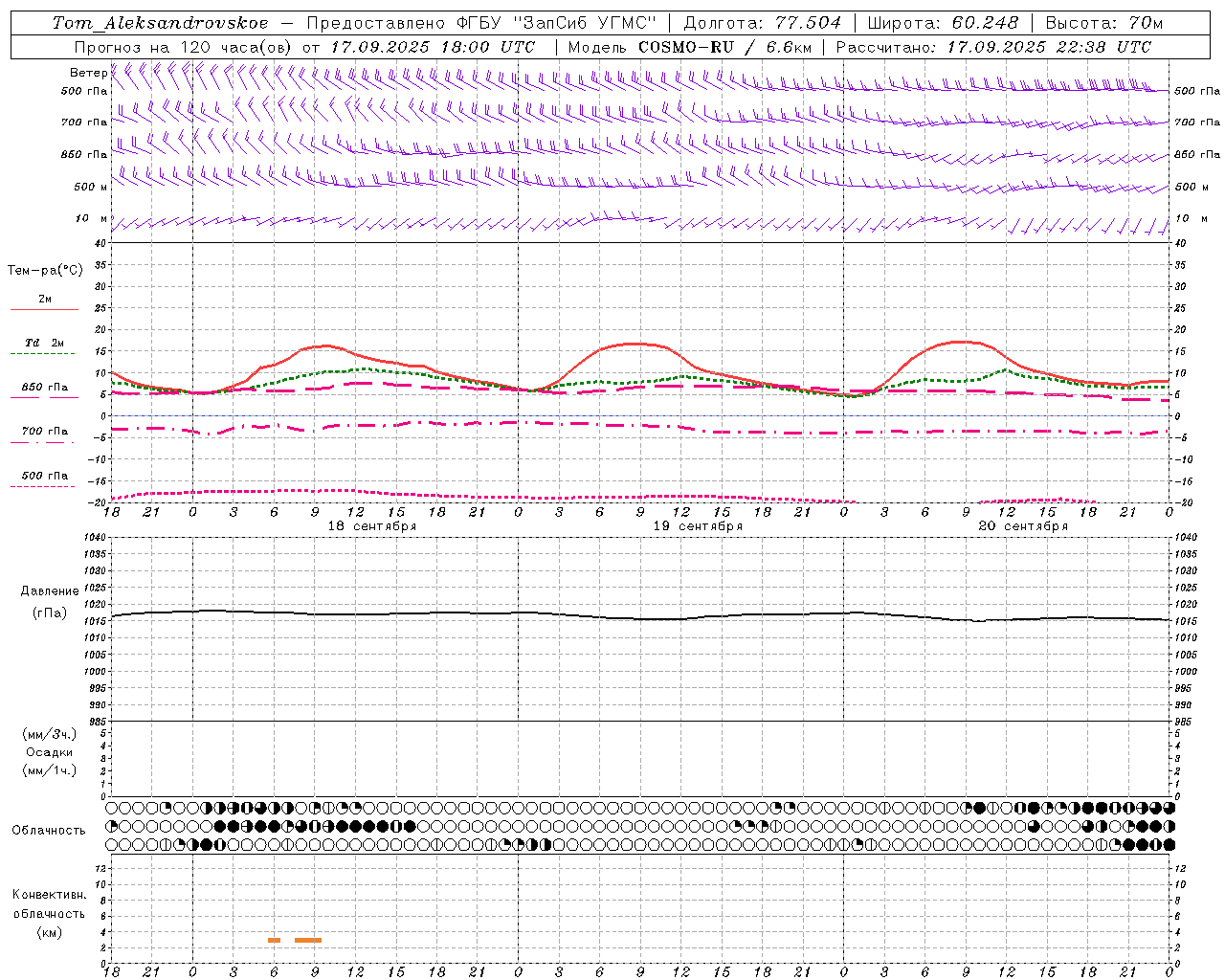The height and width of the screenshot is (980, 1225).
Task: Click the 10 м wind level label on left
Action: (x=92, y=218)
